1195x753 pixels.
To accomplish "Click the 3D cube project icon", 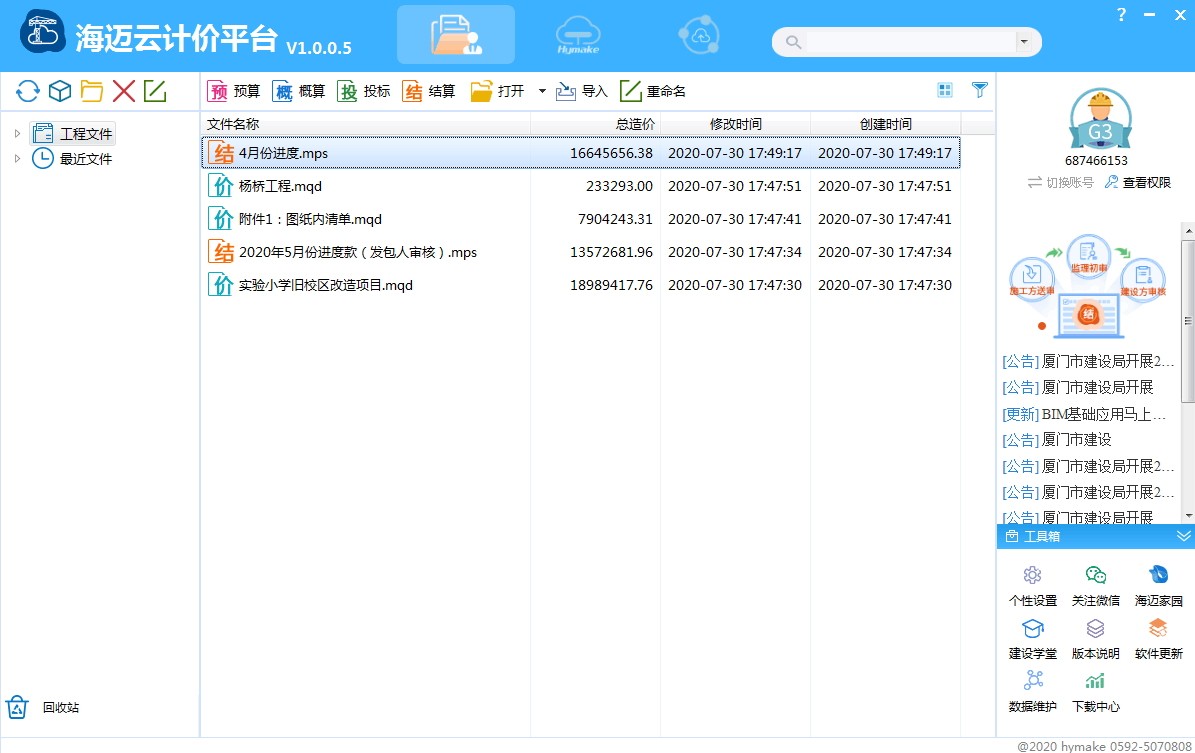I will [x=59, y=91].
